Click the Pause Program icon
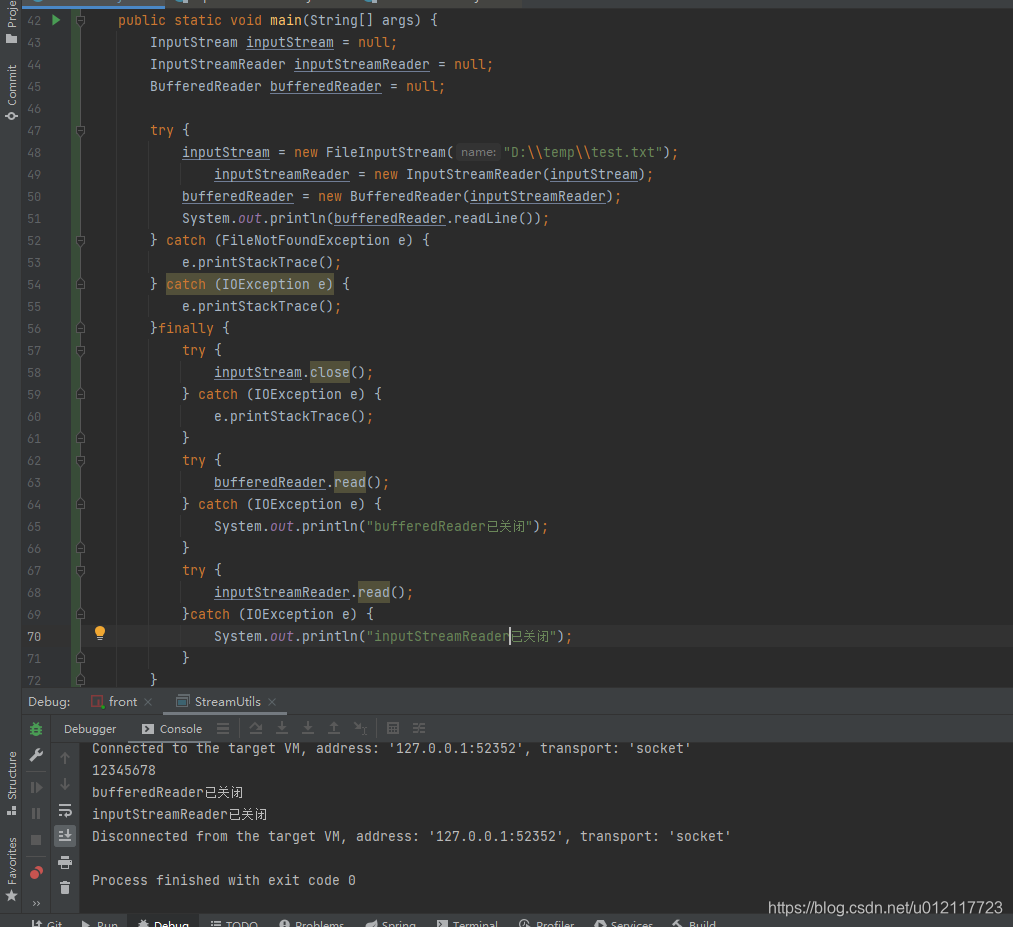Image resolution: width=1013 pixels, height=927 pixels. click(x=36, y=813)
